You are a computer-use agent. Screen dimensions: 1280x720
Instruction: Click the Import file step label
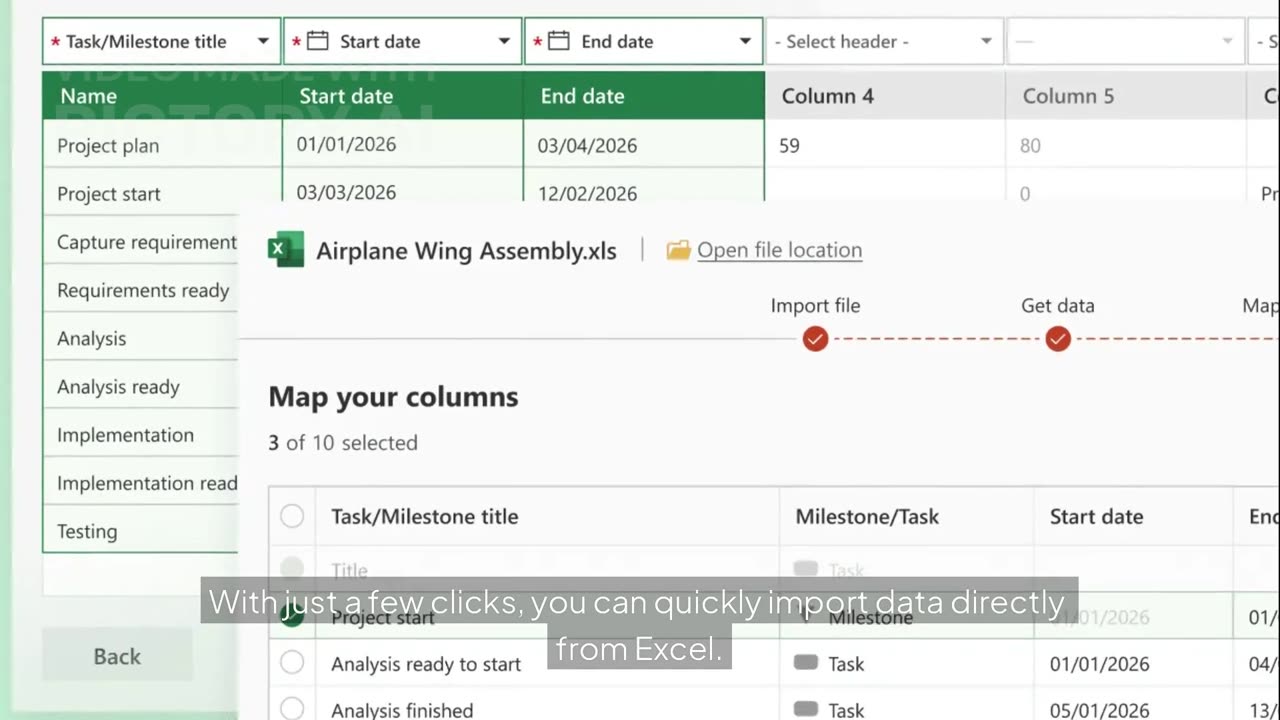pyautogui.click(x=815, y=305)
